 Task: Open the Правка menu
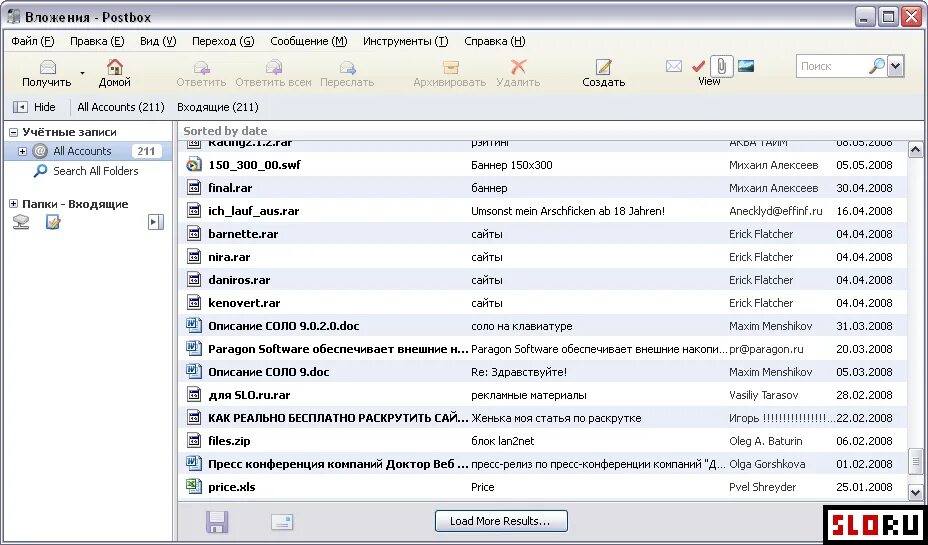point(97,41)
